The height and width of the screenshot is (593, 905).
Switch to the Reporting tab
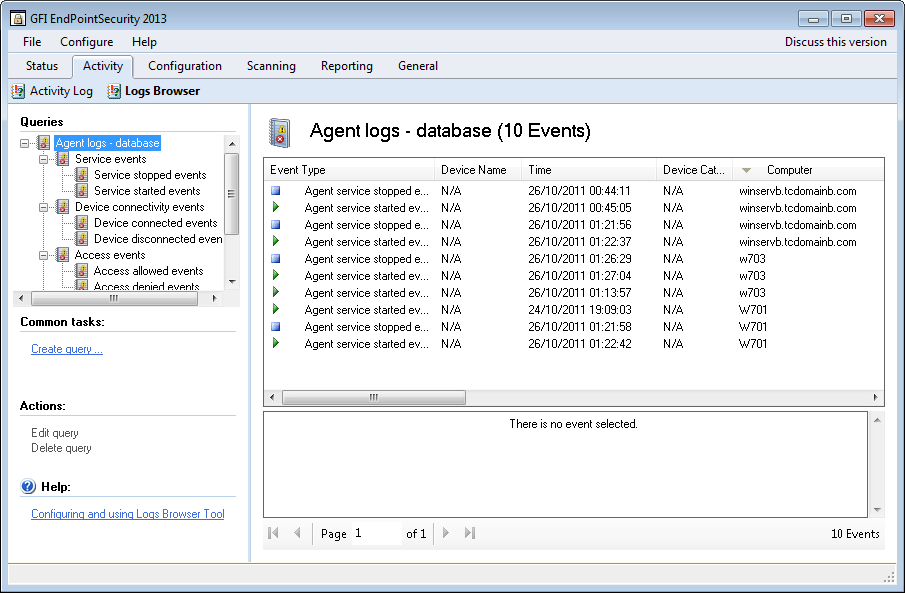[x=346, y=66]
